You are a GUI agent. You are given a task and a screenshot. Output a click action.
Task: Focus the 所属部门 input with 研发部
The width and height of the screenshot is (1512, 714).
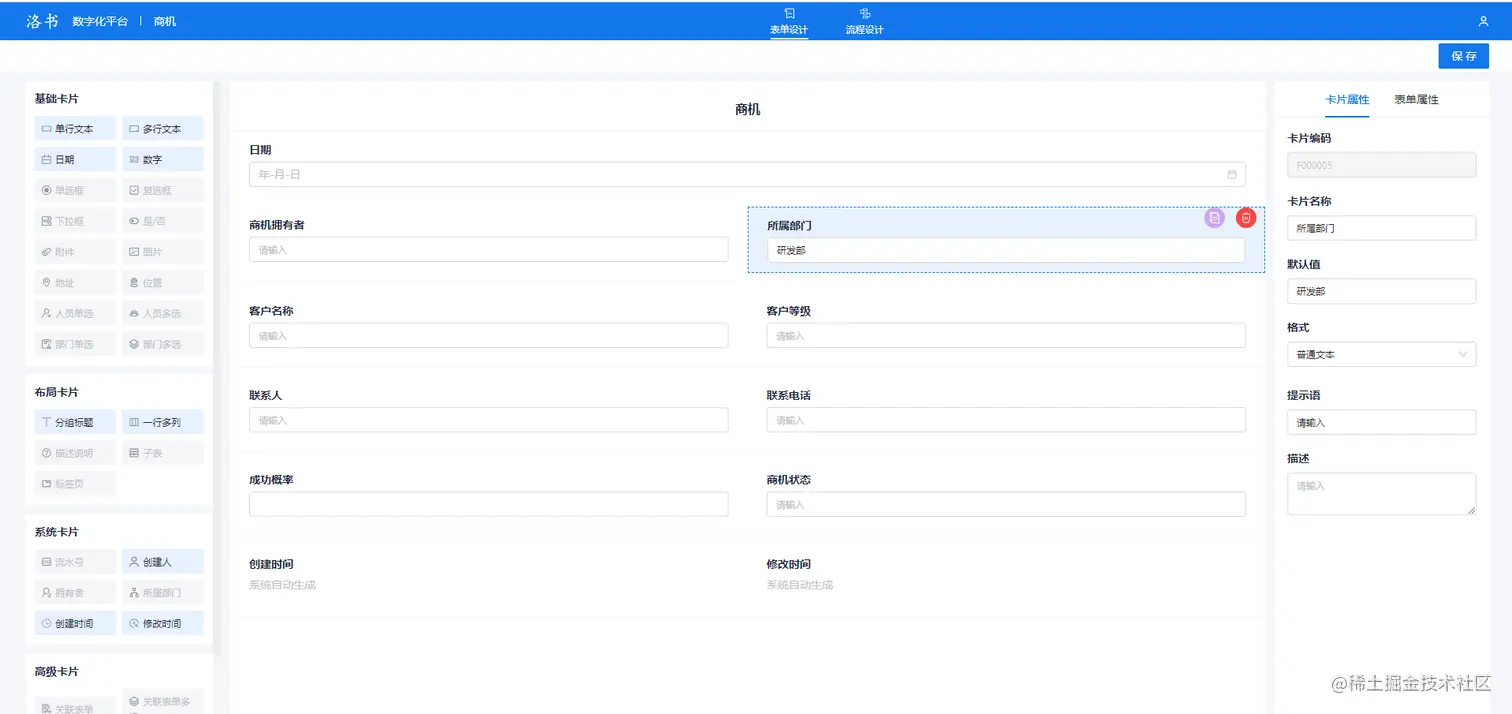pos(1006,250)
